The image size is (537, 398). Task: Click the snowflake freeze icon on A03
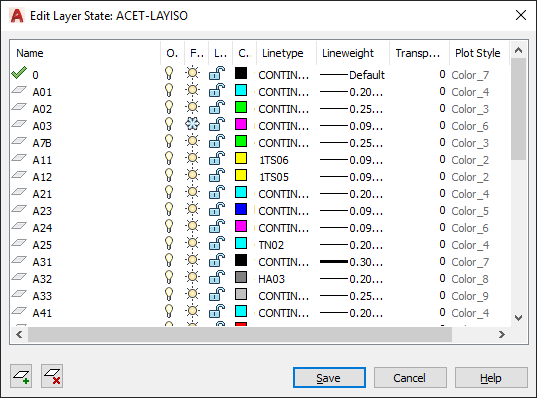pyautogui.click(x=192, y=124)
